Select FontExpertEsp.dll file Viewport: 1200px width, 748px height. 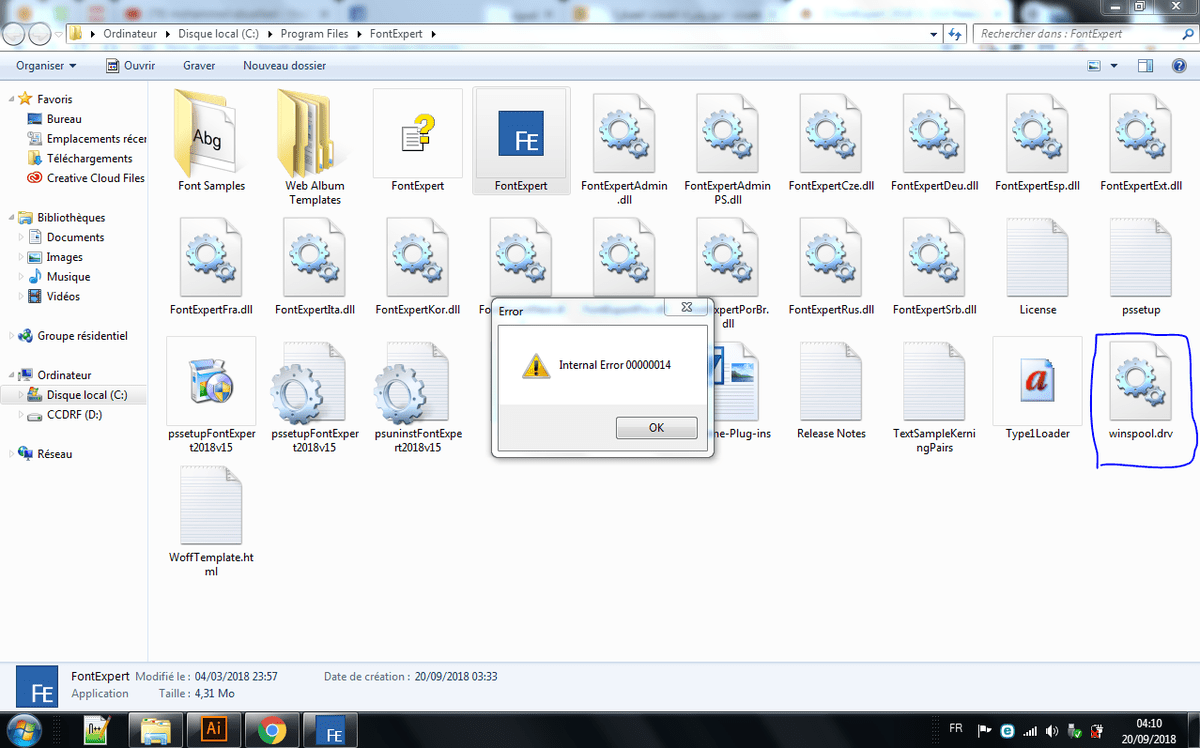pyautogui.click(x=1037, y=140)
